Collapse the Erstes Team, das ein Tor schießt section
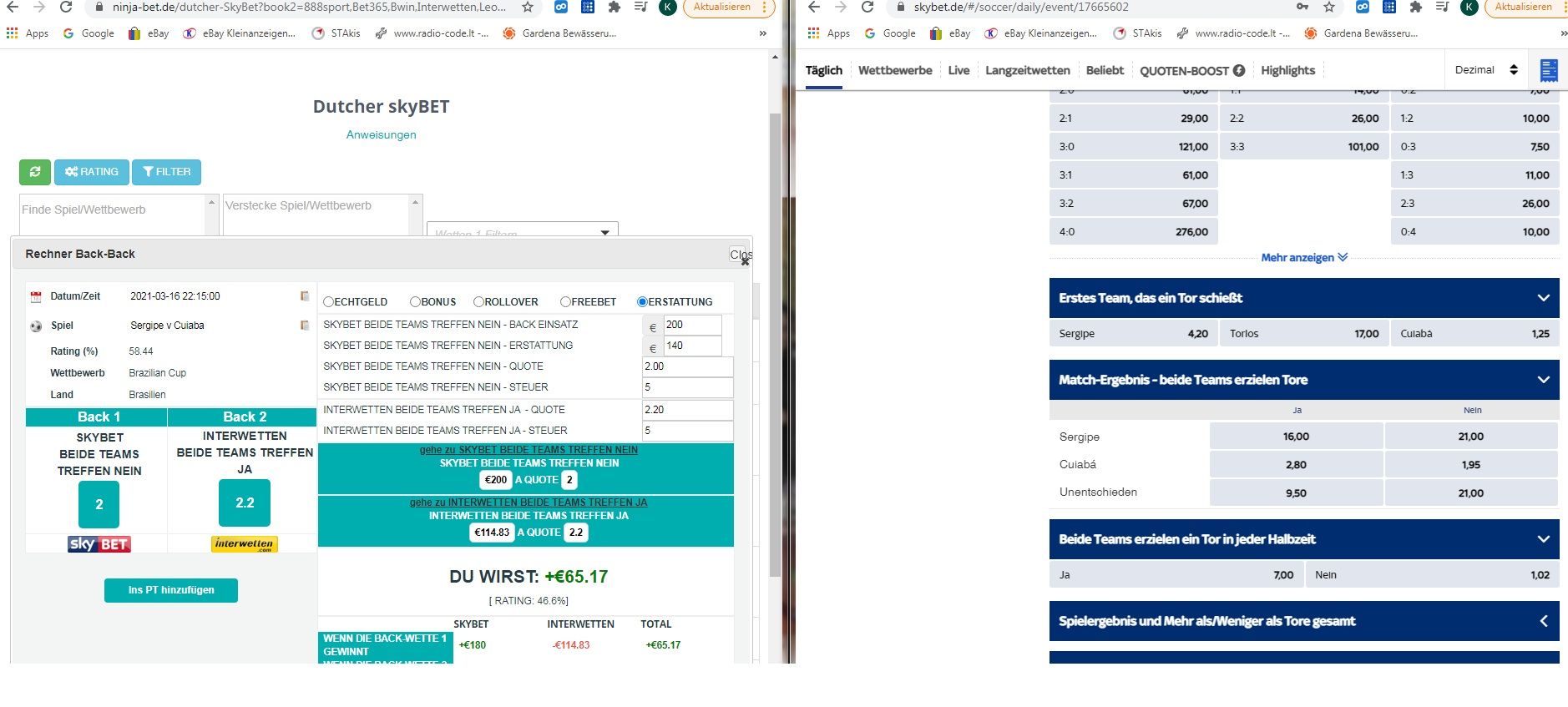Viewport: 1568px width, 707px height. click(x=1543, y=298)
